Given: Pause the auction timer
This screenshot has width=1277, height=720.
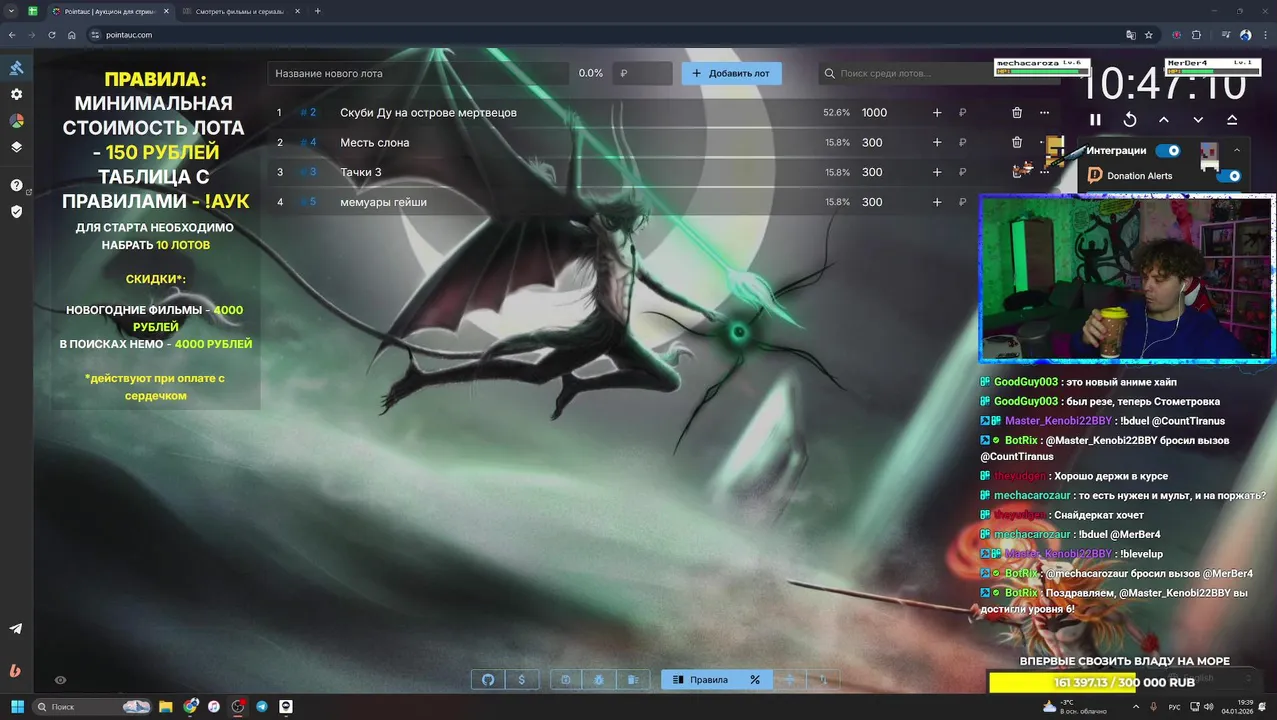Looking at the screenshot, I should (x=1095, y=119).
